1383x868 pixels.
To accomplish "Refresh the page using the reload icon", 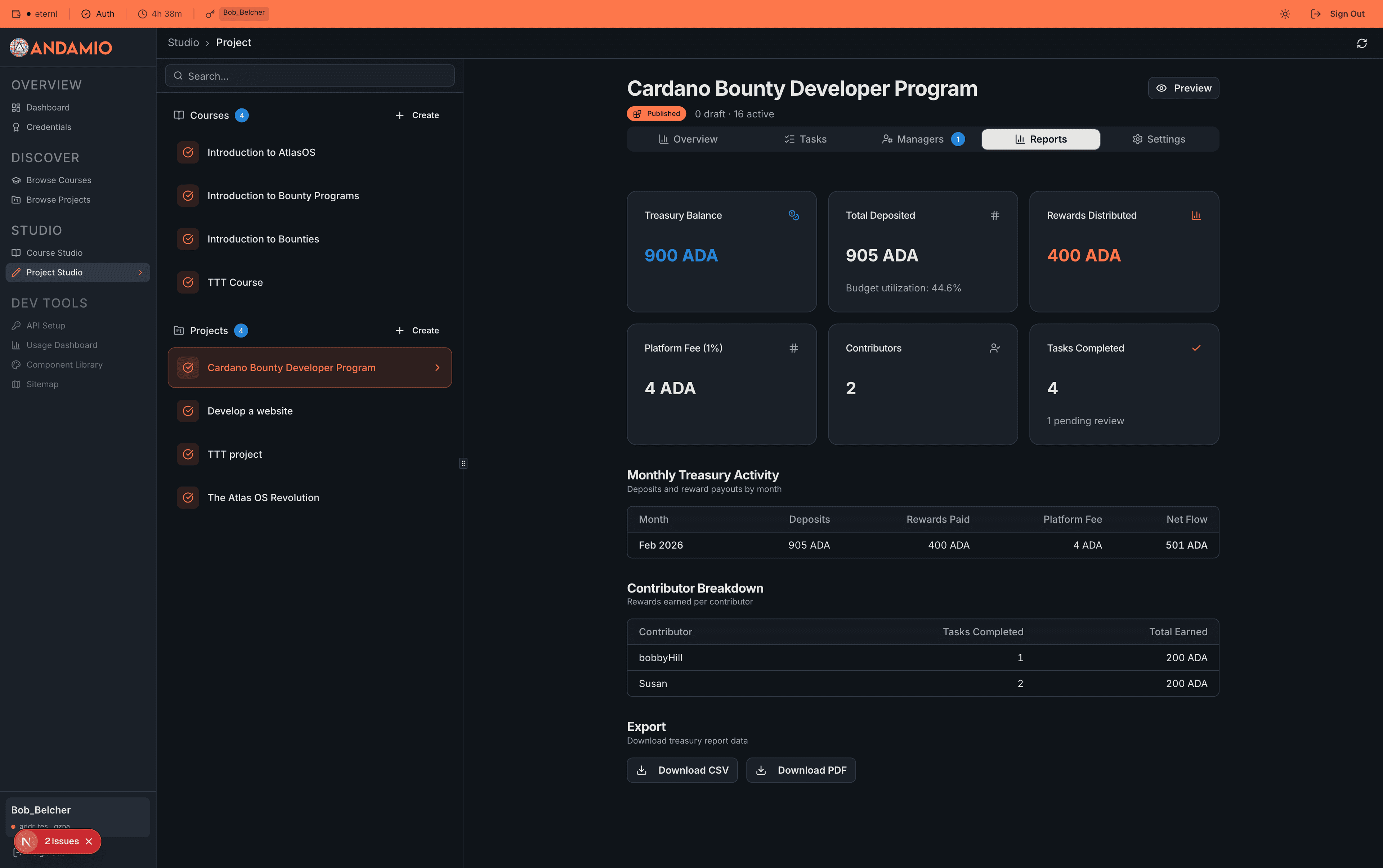I will click(x=1361, y=43).
